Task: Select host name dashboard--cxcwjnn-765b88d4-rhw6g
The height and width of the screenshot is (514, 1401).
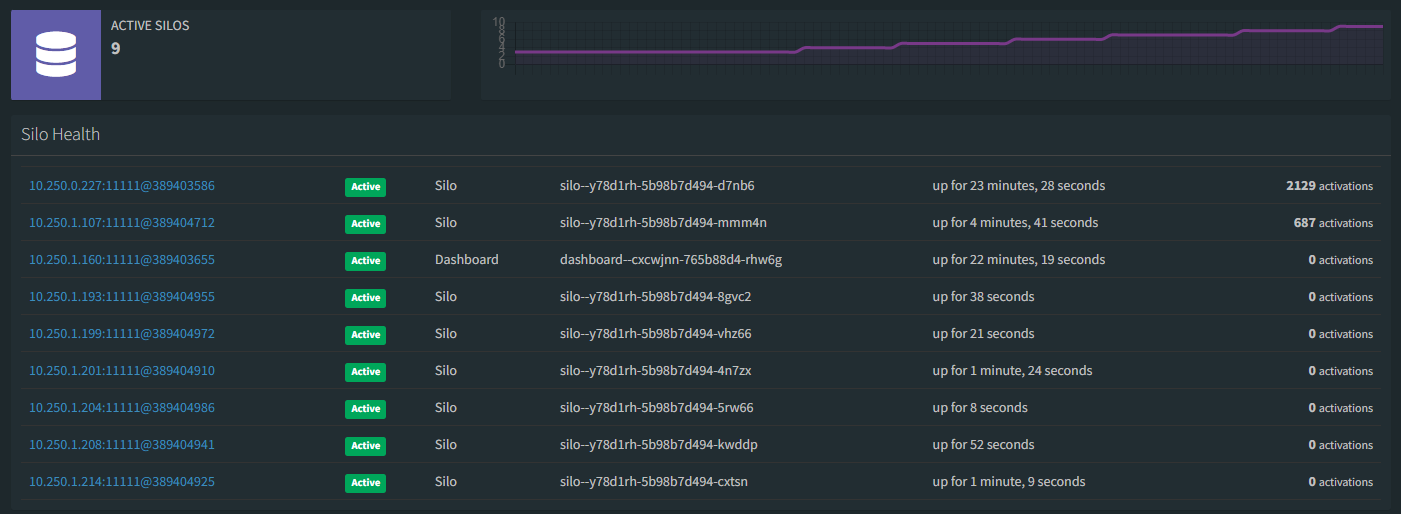Action: pos(671,260)
